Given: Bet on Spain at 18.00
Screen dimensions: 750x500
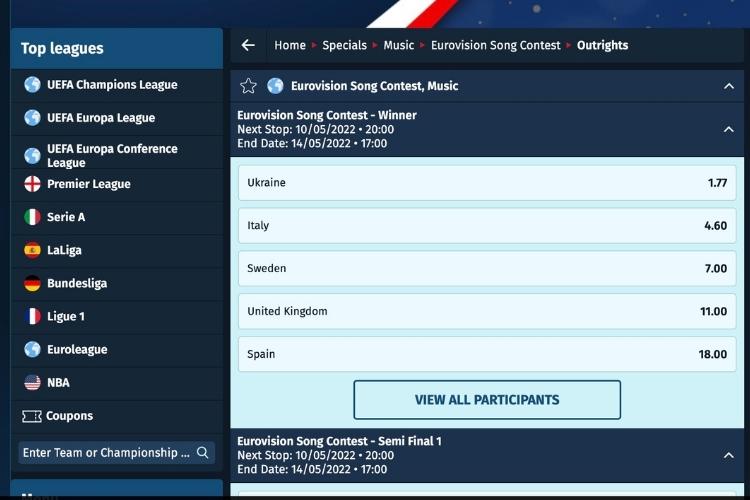Looking at the screenshot, I should tap(487, 354).
